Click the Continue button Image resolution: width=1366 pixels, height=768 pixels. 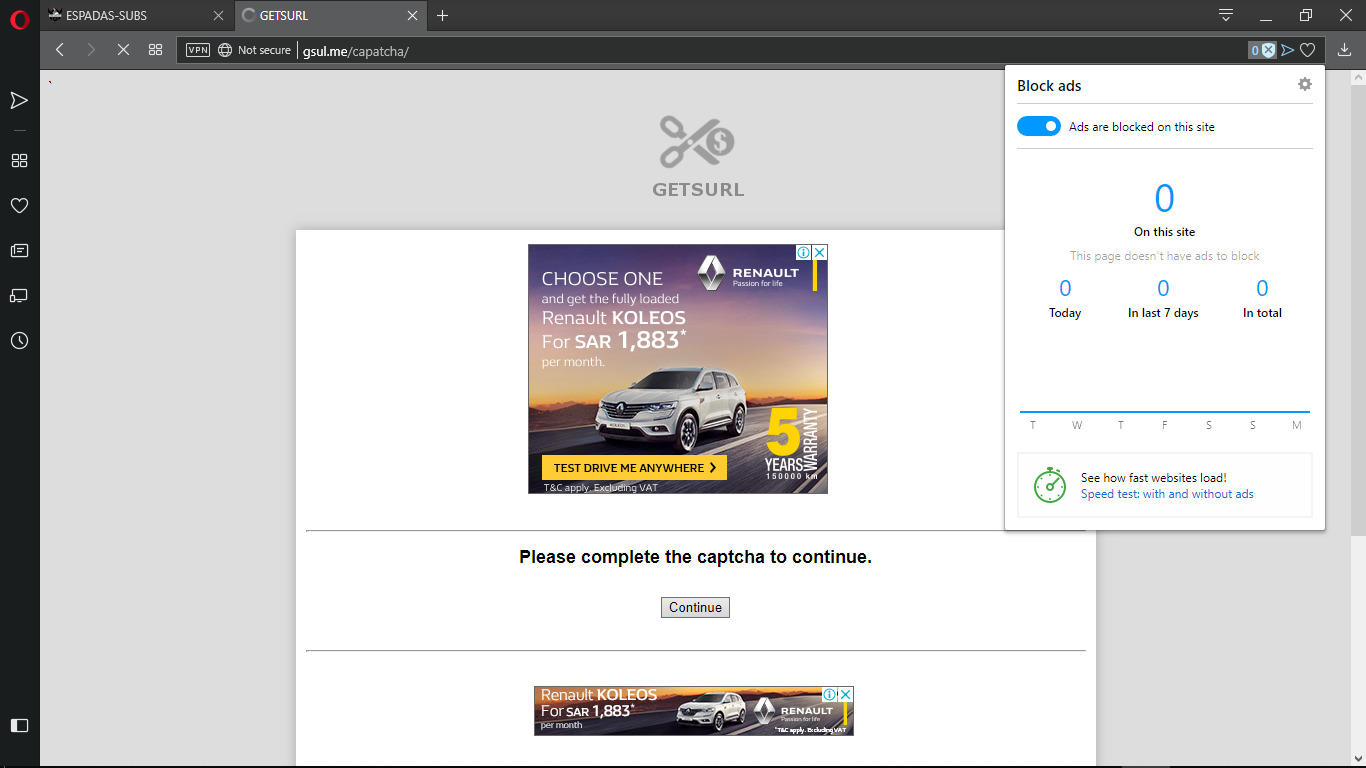pyautogui.click(x=695, y=607)
